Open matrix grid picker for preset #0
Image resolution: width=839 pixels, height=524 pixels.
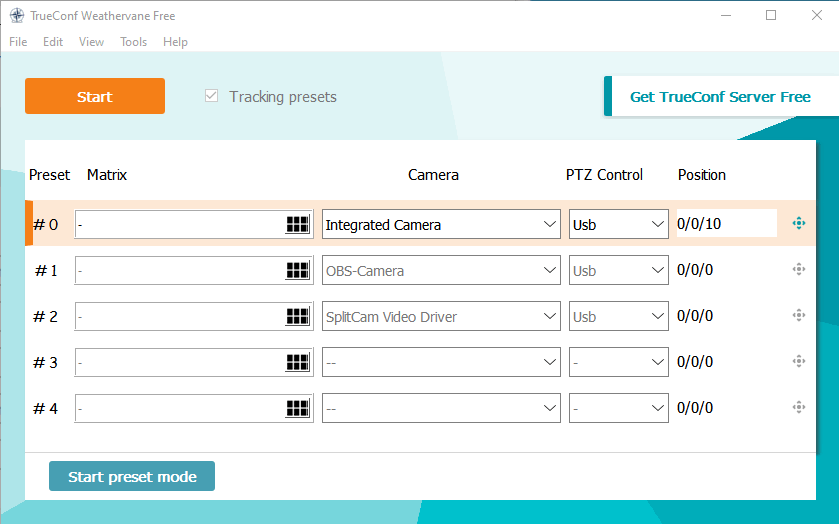[x=298, y=224]
